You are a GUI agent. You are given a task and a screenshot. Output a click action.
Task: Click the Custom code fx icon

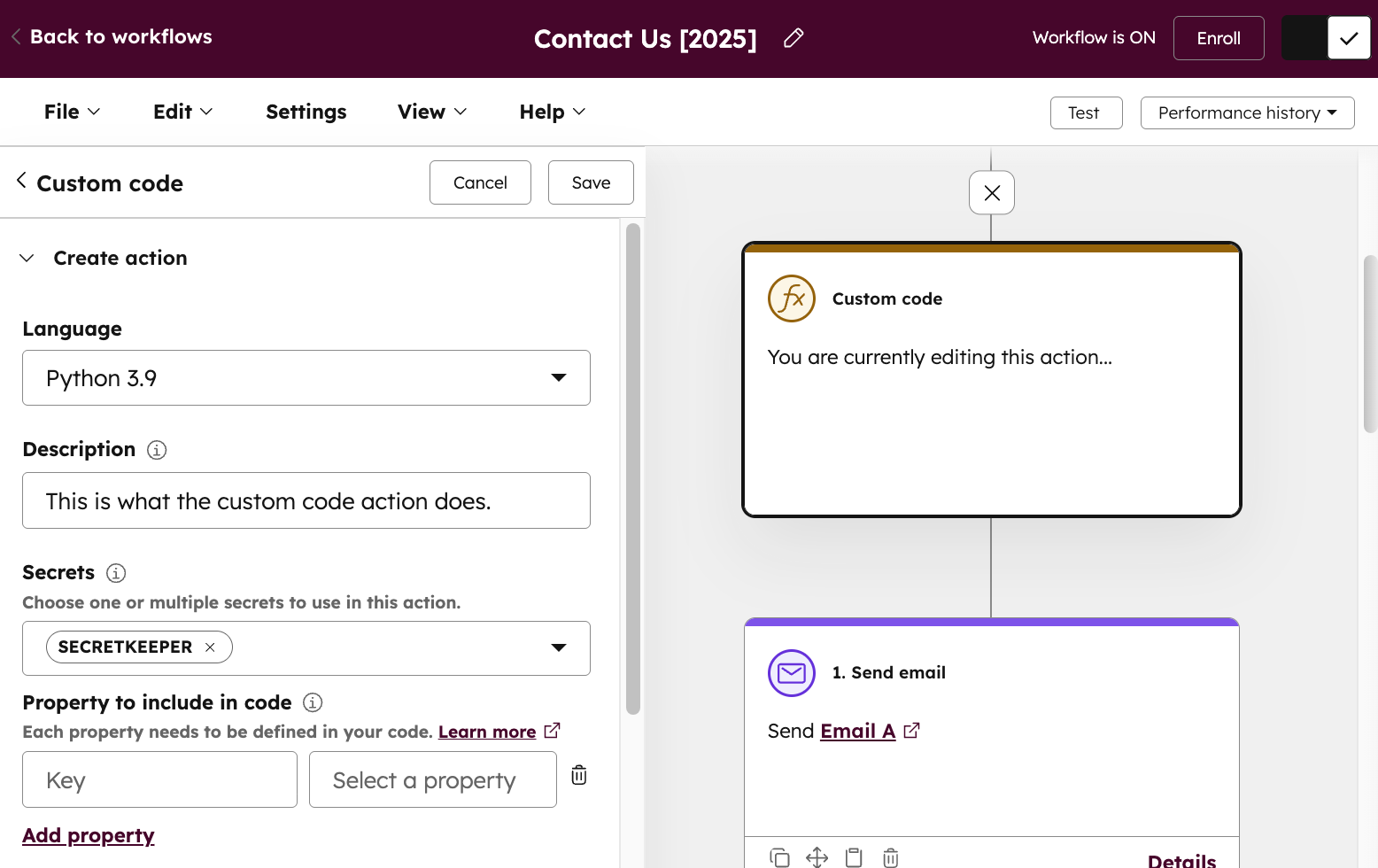(x=791, y=298)
